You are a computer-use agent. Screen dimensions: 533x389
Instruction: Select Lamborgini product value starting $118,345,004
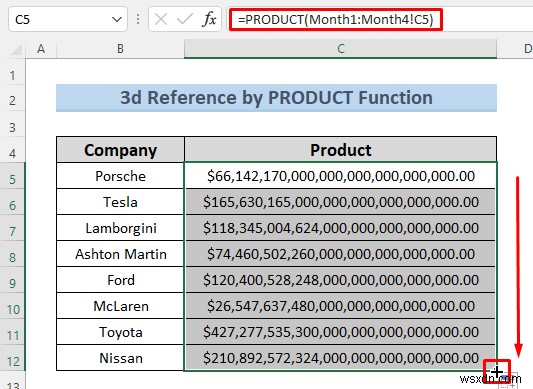341,228
